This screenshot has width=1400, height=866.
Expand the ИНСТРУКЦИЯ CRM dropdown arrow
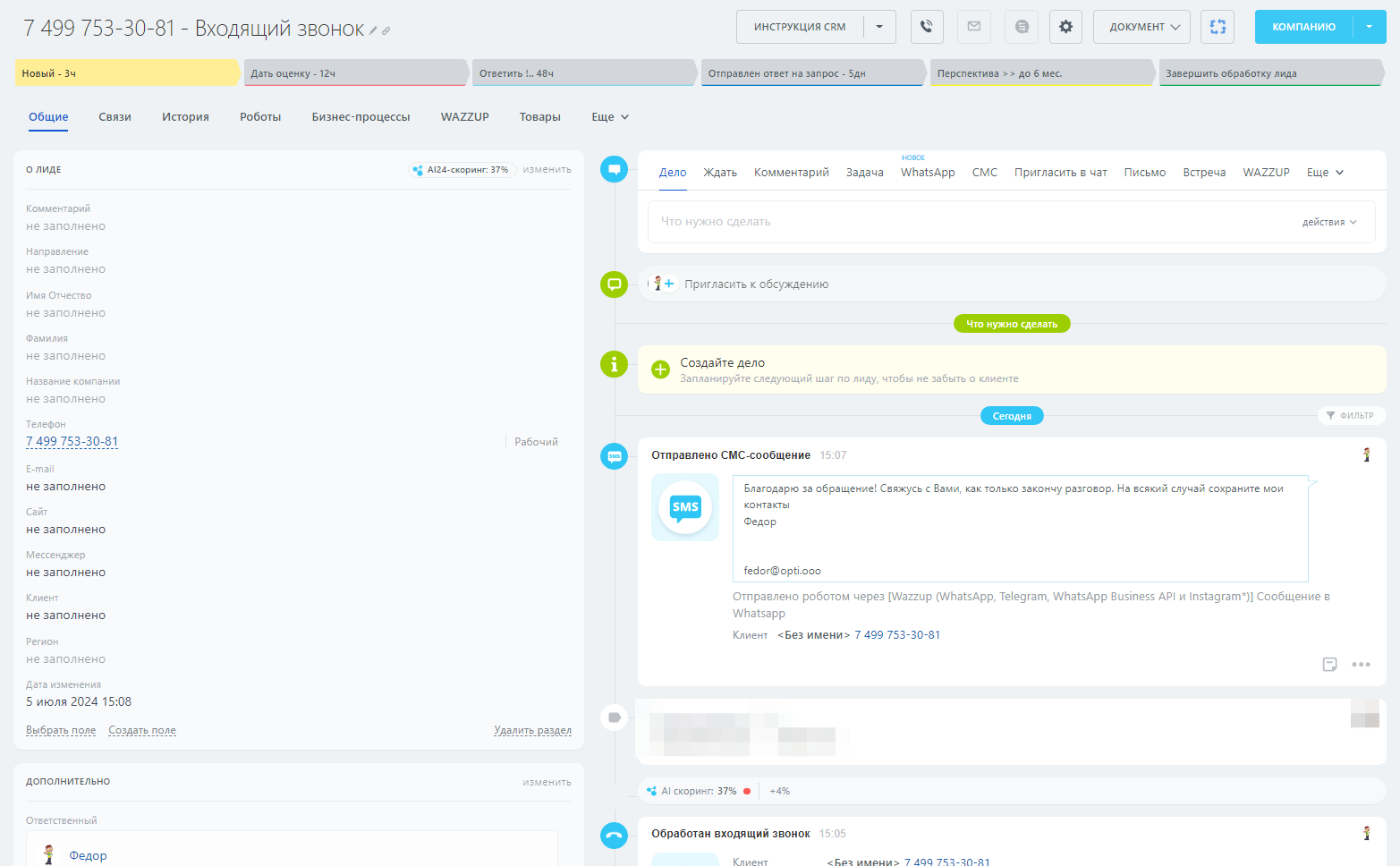(879, 27)
